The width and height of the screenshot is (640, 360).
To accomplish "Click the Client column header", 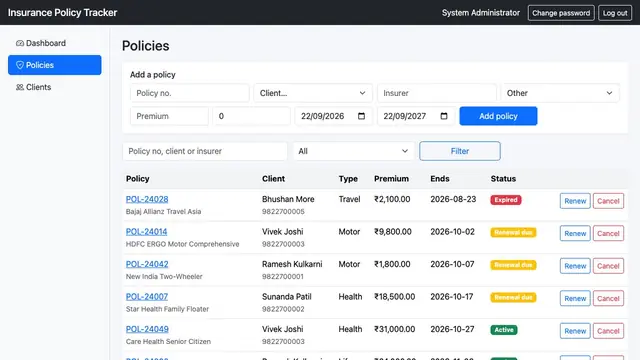I will (273, 179).
